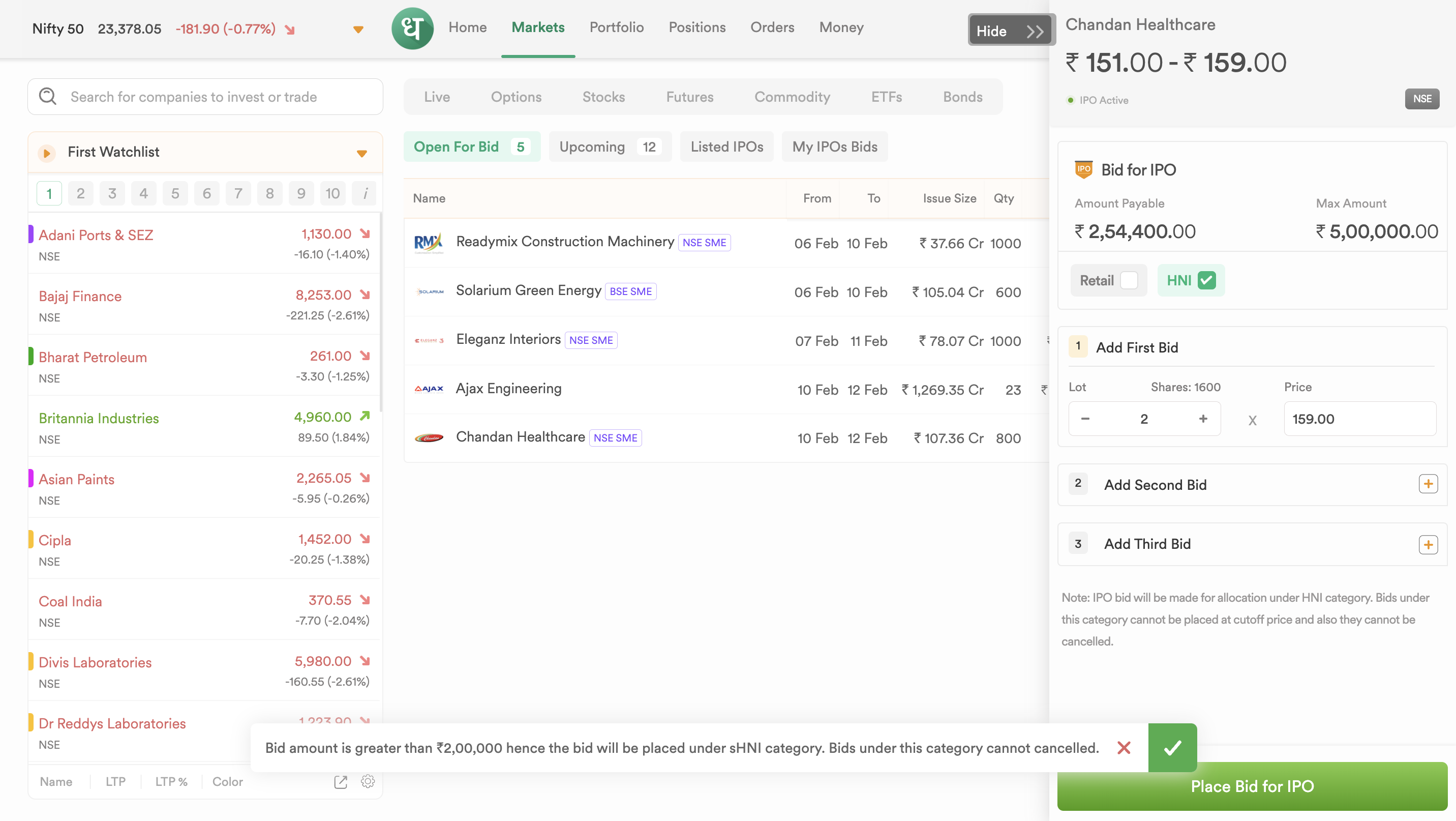Click the magenta color tag on Asian Paints

pos(31,478)
